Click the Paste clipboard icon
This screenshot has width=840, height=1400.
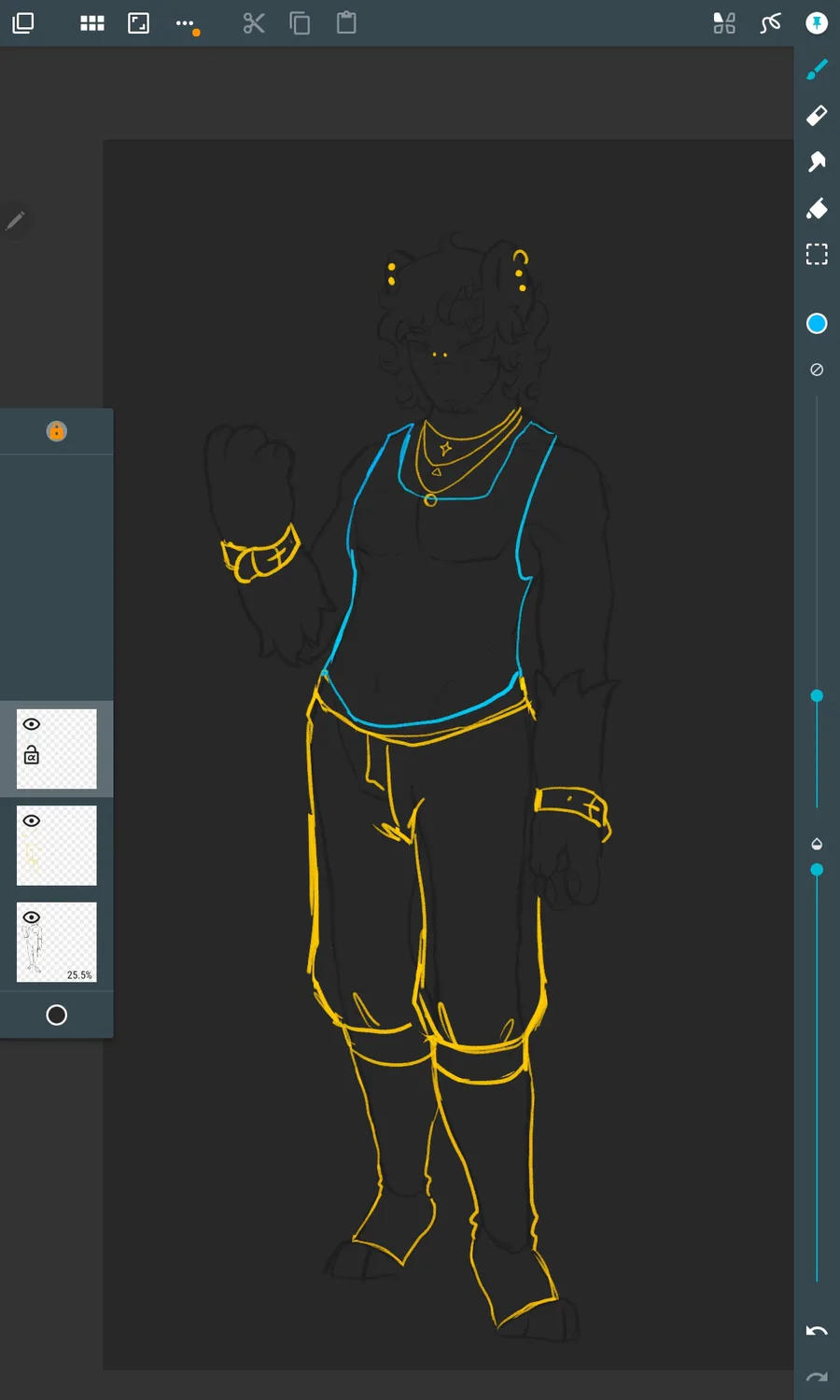coord(346,22)
